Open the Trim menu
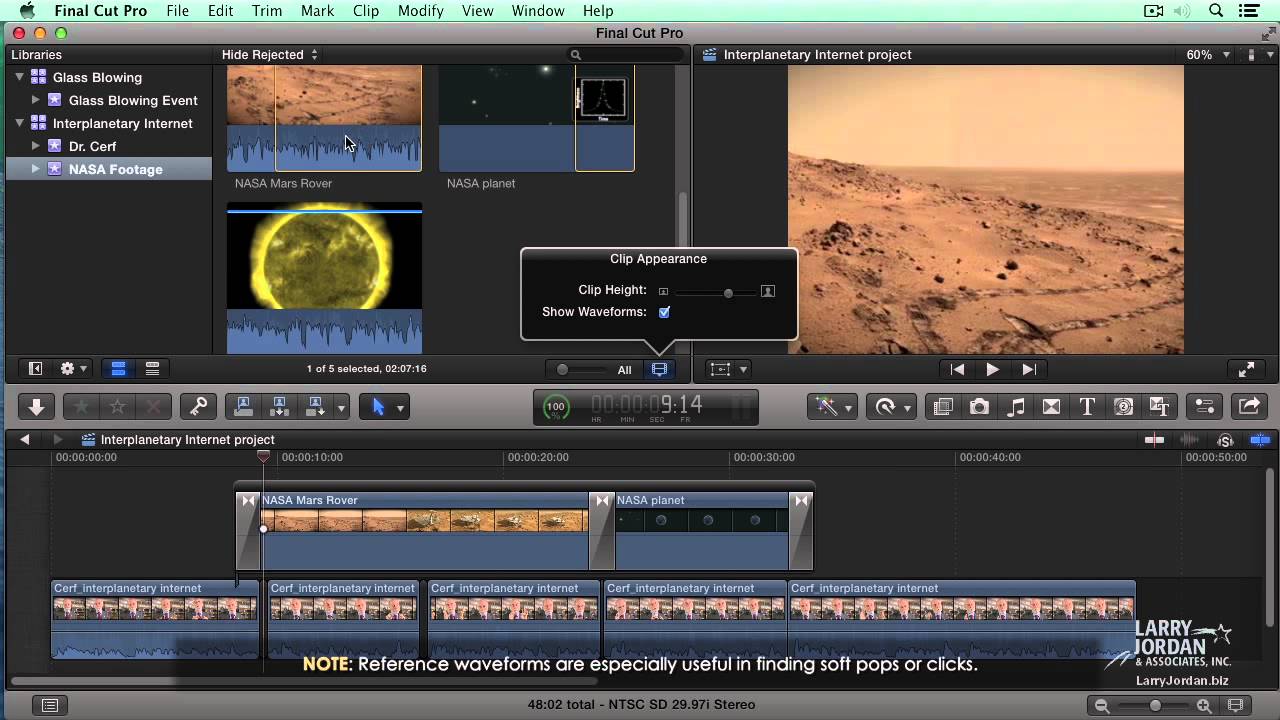This screenshot has width=1280, height=720. coord(267,11)
